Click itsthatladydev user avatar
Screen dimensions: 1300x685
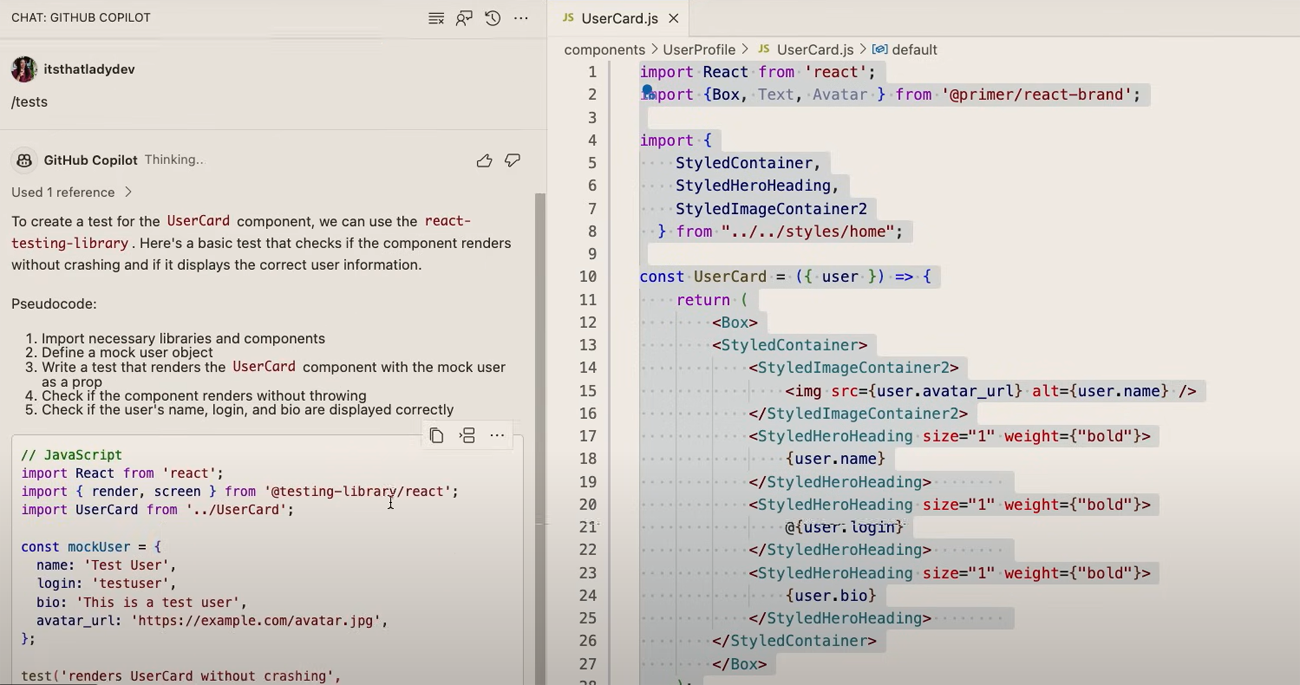pos(24,69)
